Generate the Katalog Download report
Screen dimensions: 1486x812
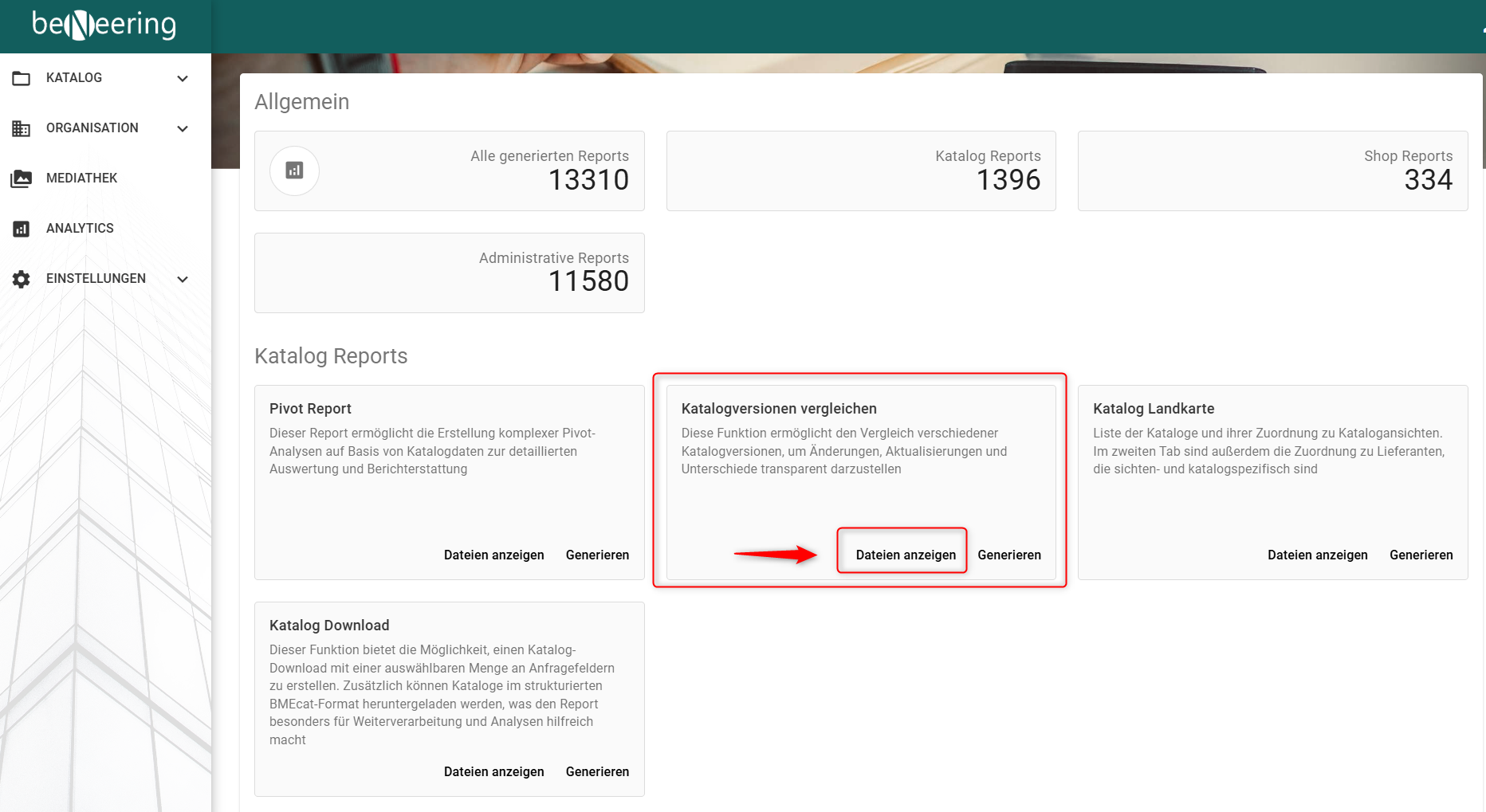(x=597, y=771)
